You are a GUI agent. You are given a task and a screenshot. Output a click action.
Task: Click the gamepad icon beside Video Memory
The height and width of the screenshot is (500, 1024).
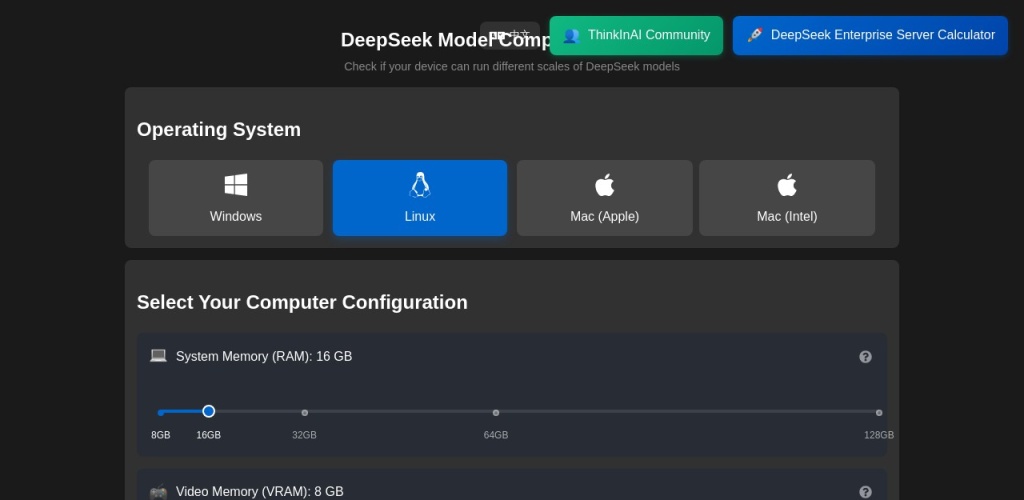[158, 492]
